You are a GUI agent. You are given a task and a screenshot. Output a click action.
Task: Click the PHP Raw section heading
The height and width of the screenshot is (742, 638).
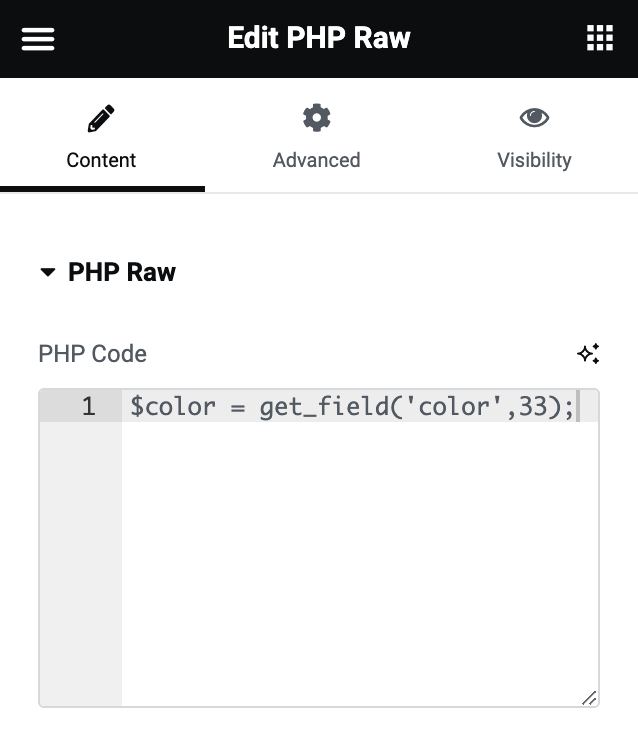coord(122,273)
